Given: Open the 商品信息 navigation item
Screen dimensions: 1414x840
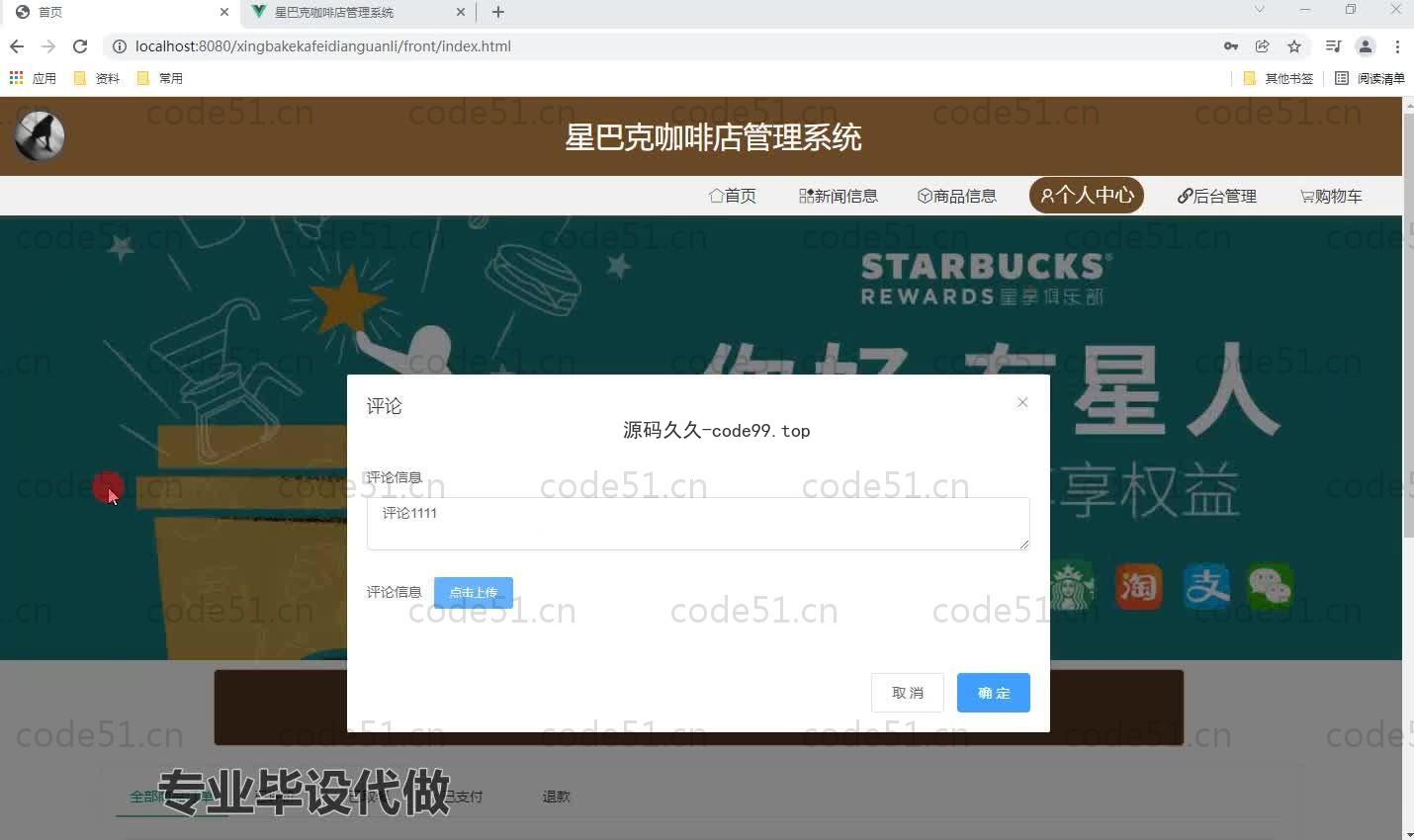Looking at the screenshot, I should 957,196.
